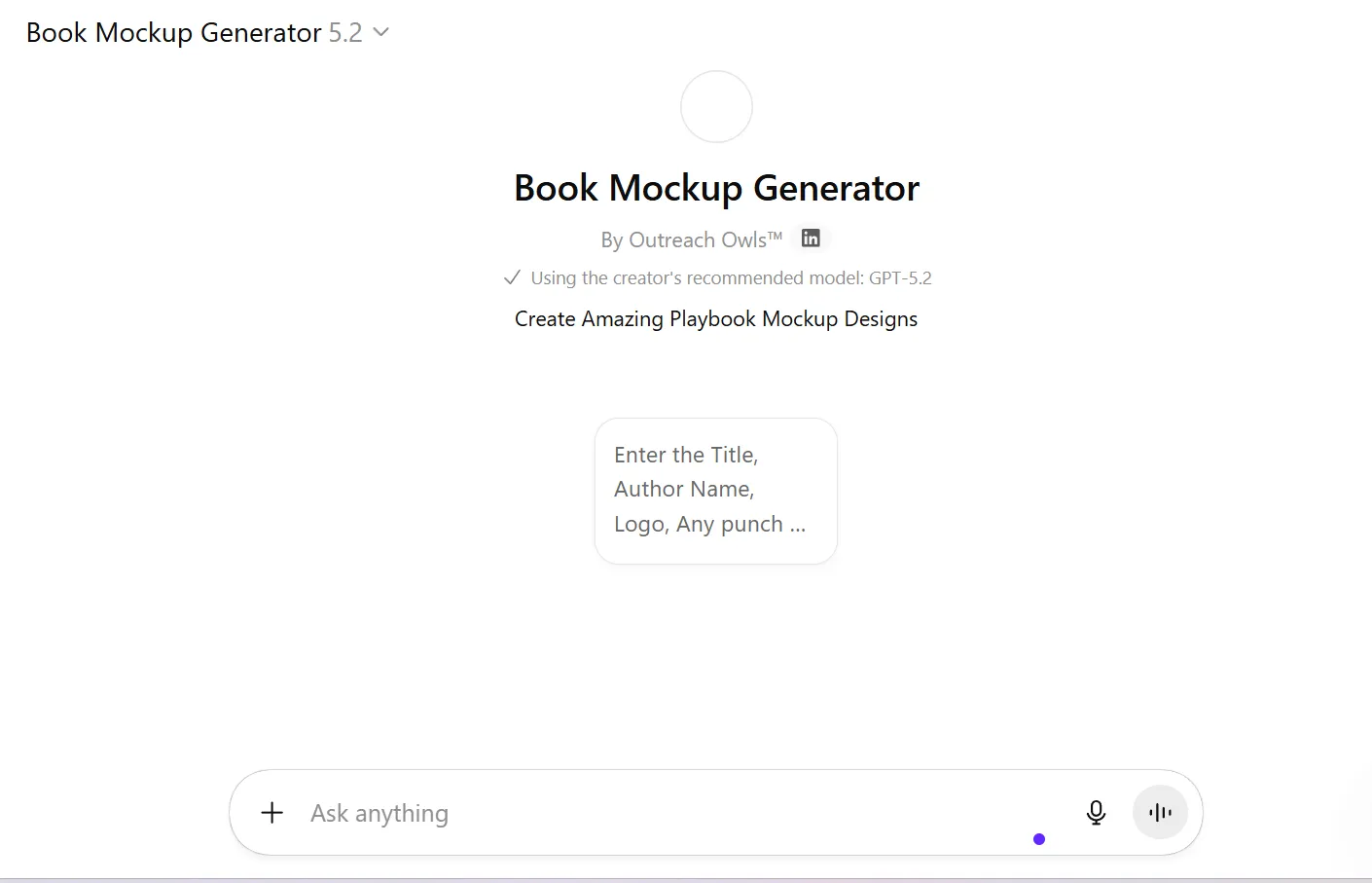Start dictation with the microphone icon
This screenshot has width=1372, height=883.
pyautogui.click(x=1096, y=813)
